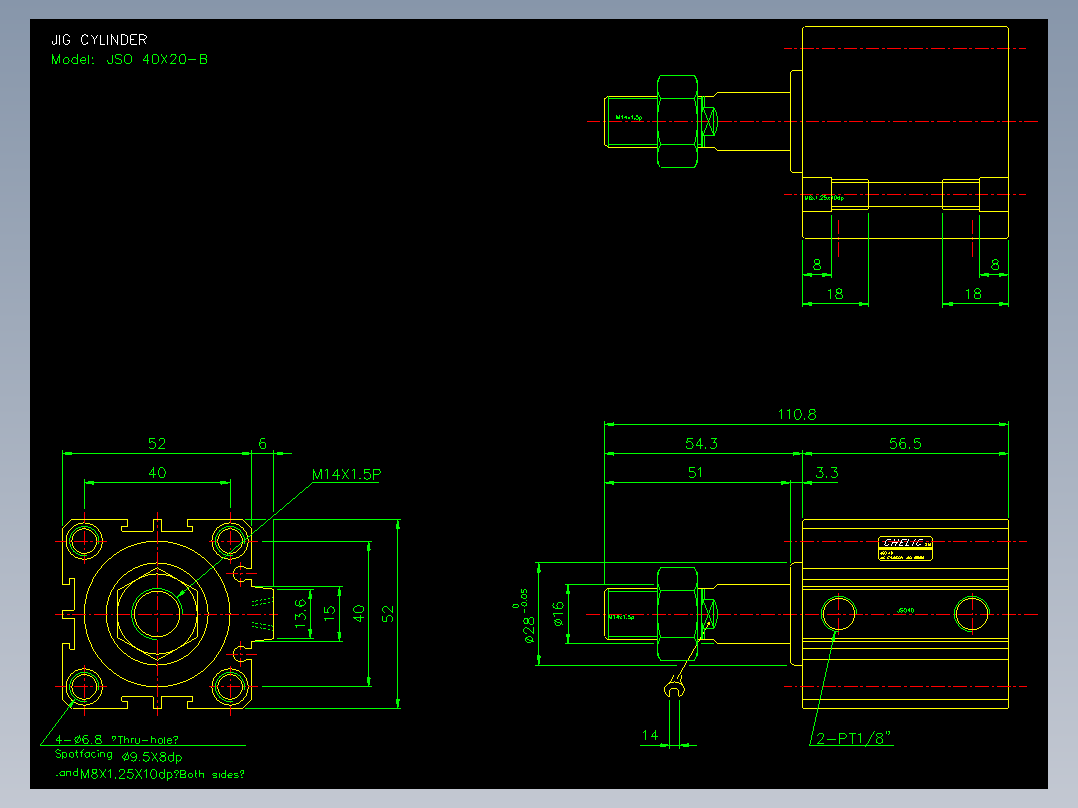
Task: Select the rotated vertical 40 dimension text
Action: pyautogui.click(x=358, y=613)
